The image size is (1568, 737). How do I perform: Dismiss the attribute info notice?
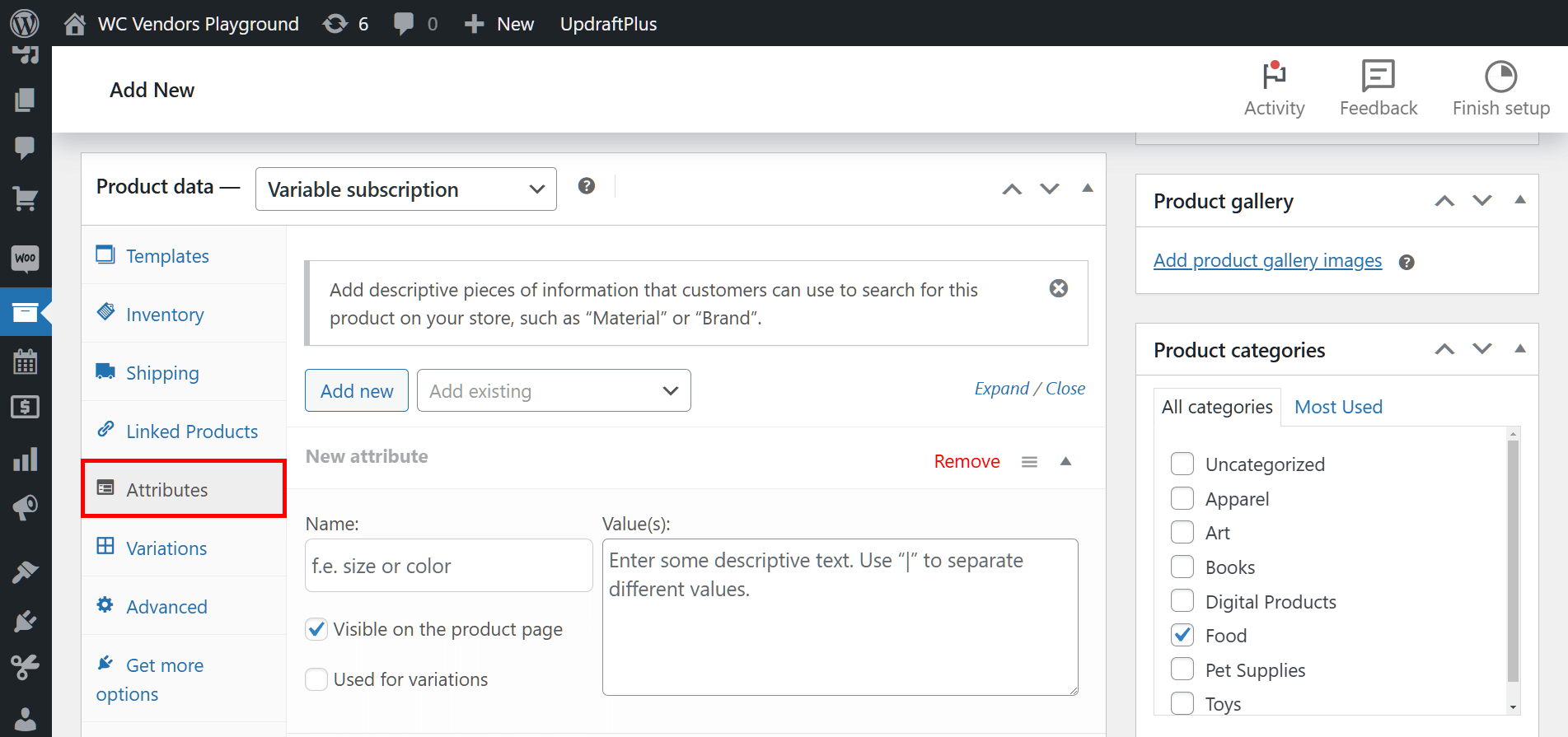(x=1058, y=288)
